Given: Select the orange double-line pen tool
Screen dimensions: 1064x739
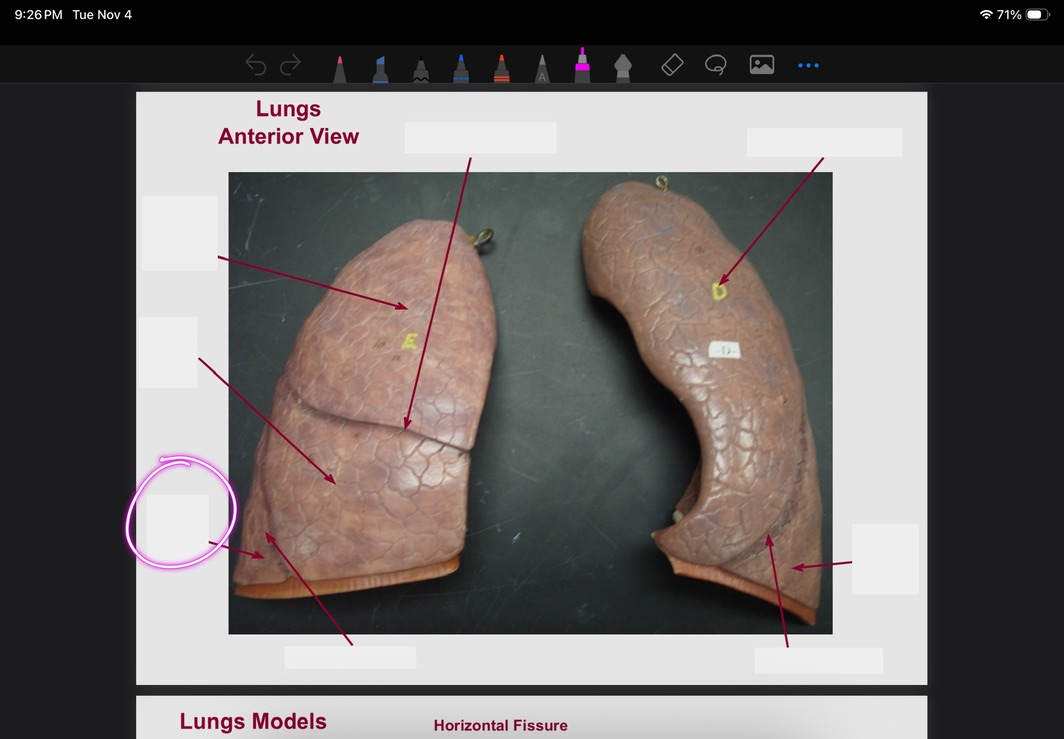Looking at the screenshot, I should click(502, 68).
